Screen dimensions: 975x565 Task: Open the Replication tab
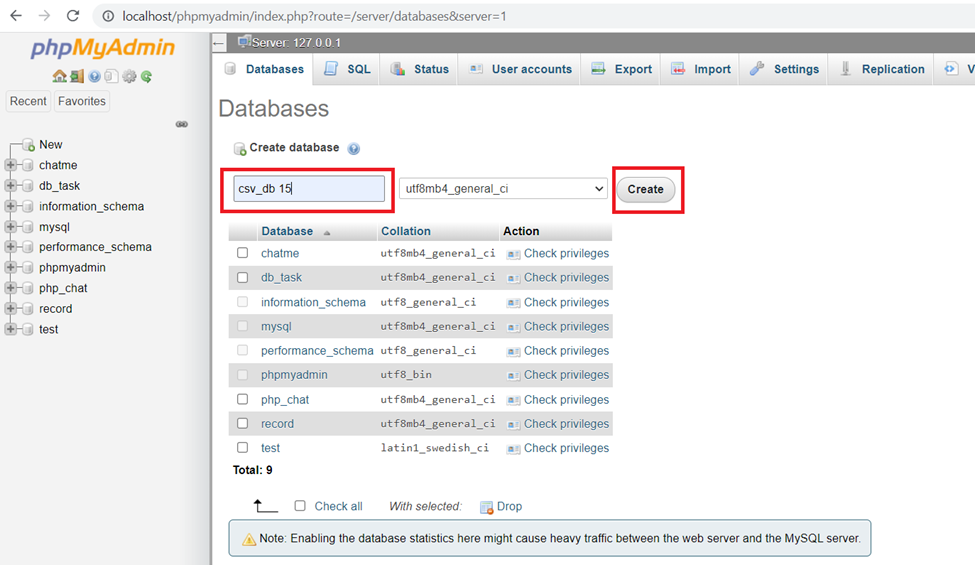[882, 69]
